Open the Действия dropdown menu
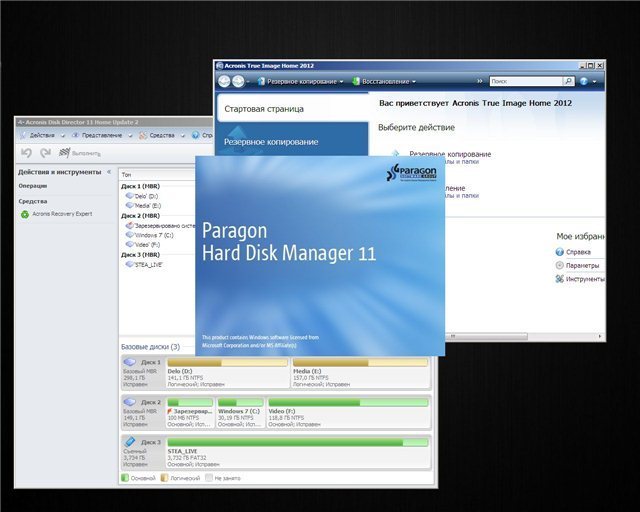 tap(40, 134)
